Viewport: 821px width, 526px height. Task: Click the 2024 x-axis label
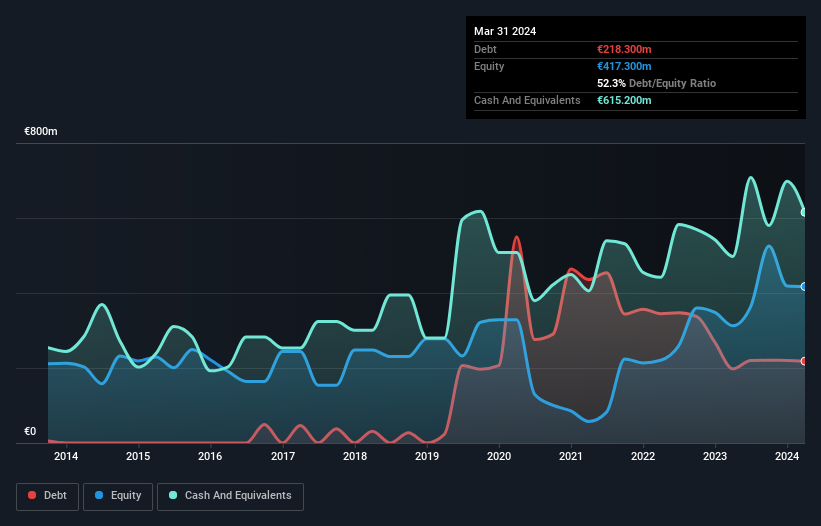point(787,456)
